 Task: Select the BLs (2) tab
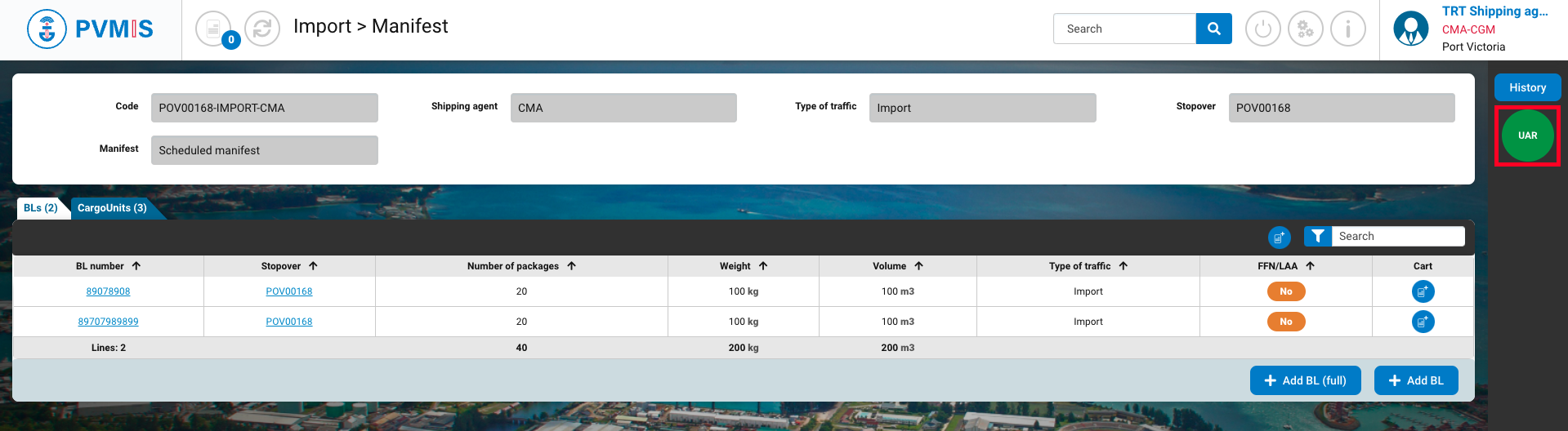(40, 208)
